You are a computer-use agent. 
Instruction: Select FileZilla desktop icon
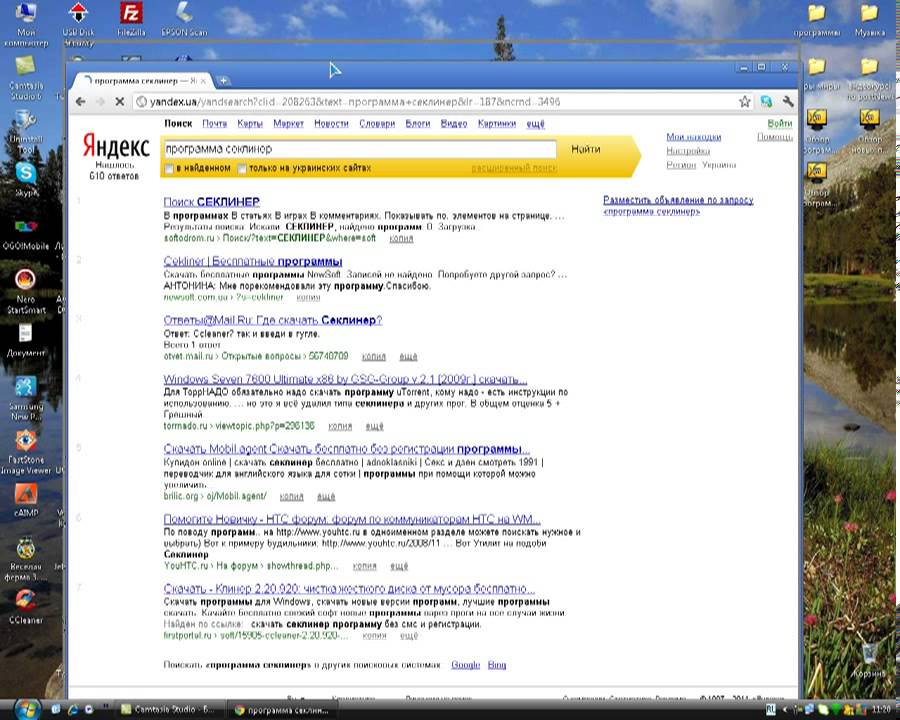click(131, 20)
